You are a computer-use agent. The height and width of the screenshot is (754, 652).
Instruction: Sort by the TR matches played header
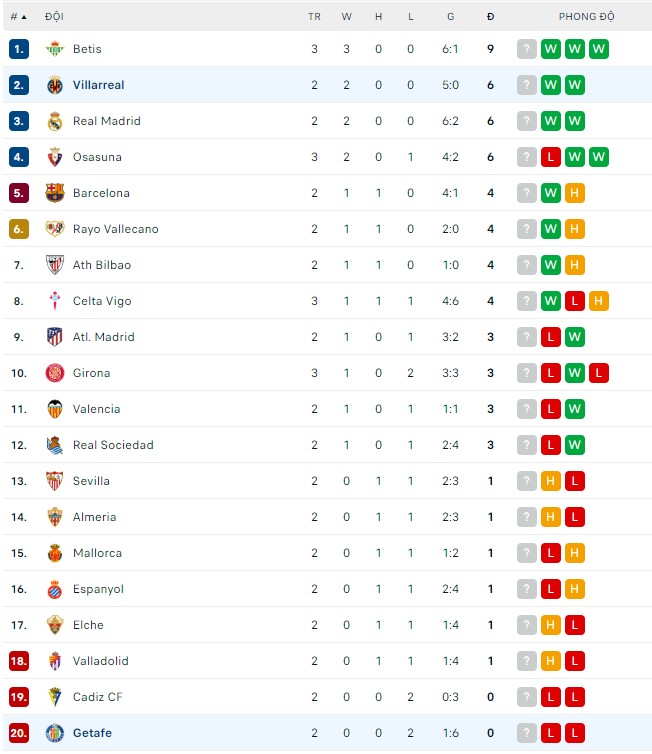click(x=314, y=17)
